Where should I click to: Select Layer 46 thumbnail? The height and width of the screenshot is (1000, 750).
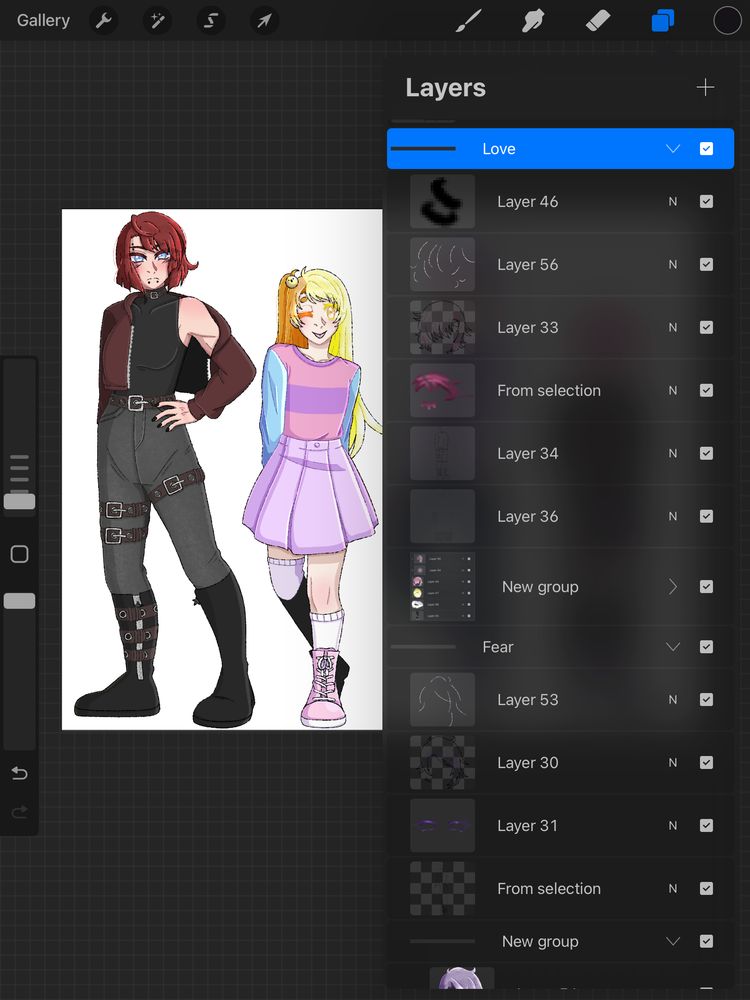coord(443,202)
